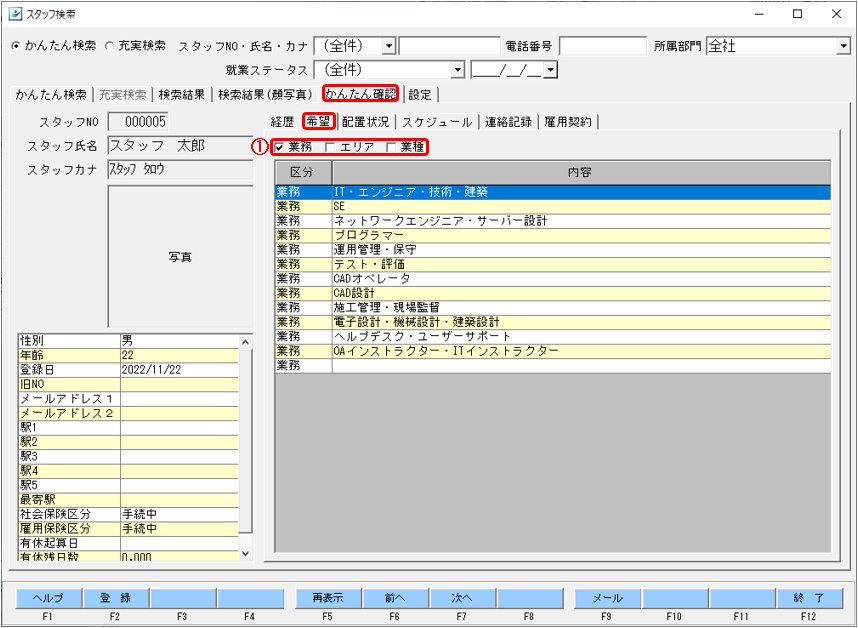Select the 充実検索 radio button
Screen dimensions: 858x628
(109, 46)
